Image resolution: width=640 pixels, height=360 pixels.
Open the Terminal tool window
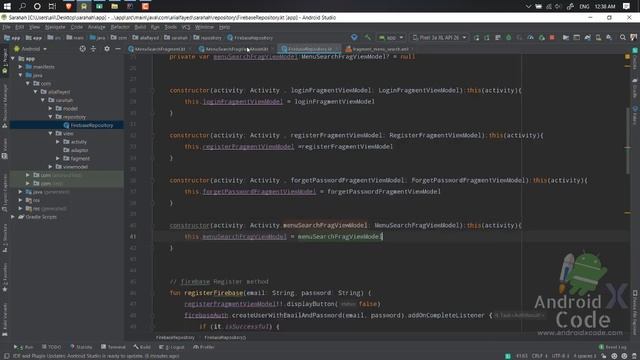coord(113,347)
